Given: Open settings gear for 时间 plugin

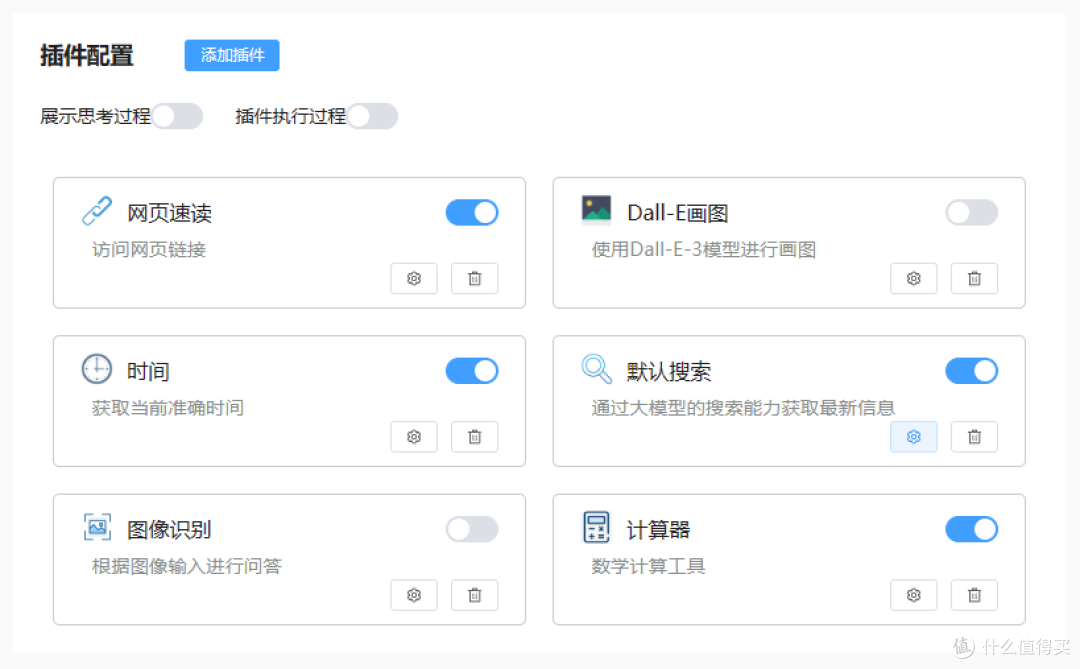Looking at the screenshot, I should click(414, 437).
